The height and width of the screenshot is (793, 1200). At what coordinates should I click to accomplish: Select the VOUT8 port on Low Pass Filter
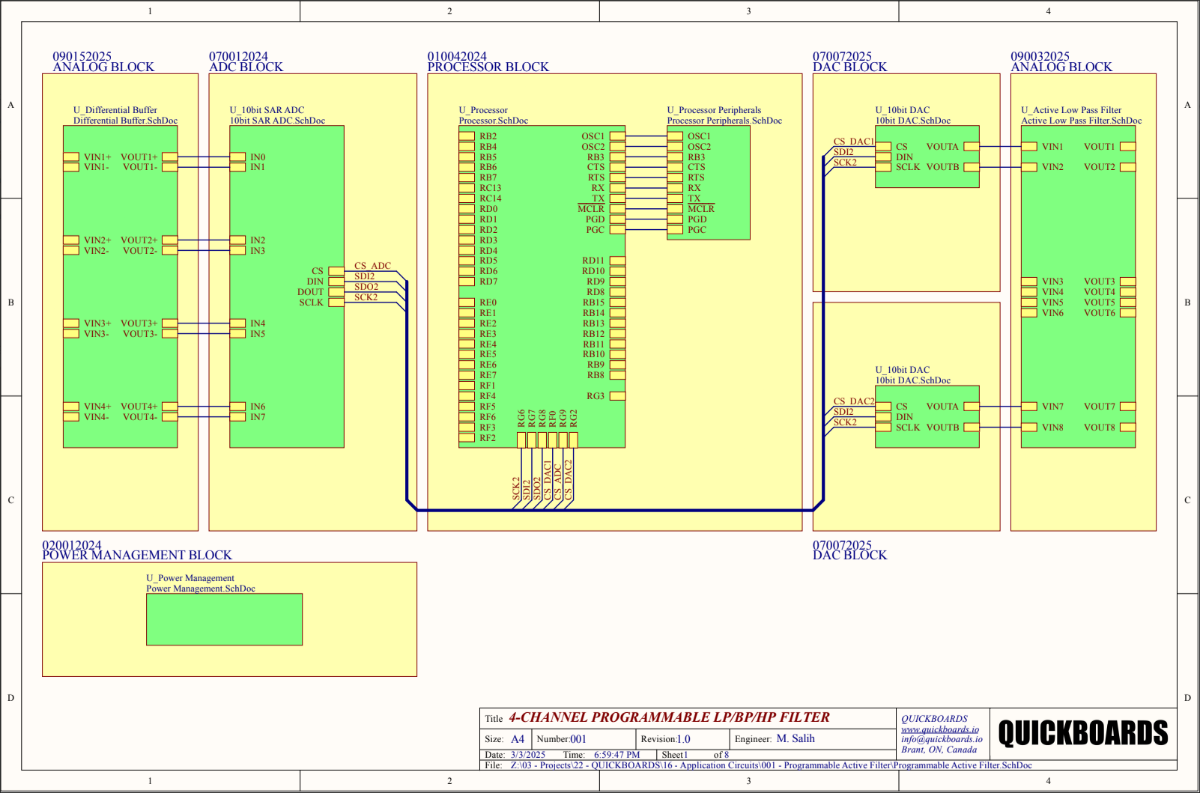coord(1128,428)
